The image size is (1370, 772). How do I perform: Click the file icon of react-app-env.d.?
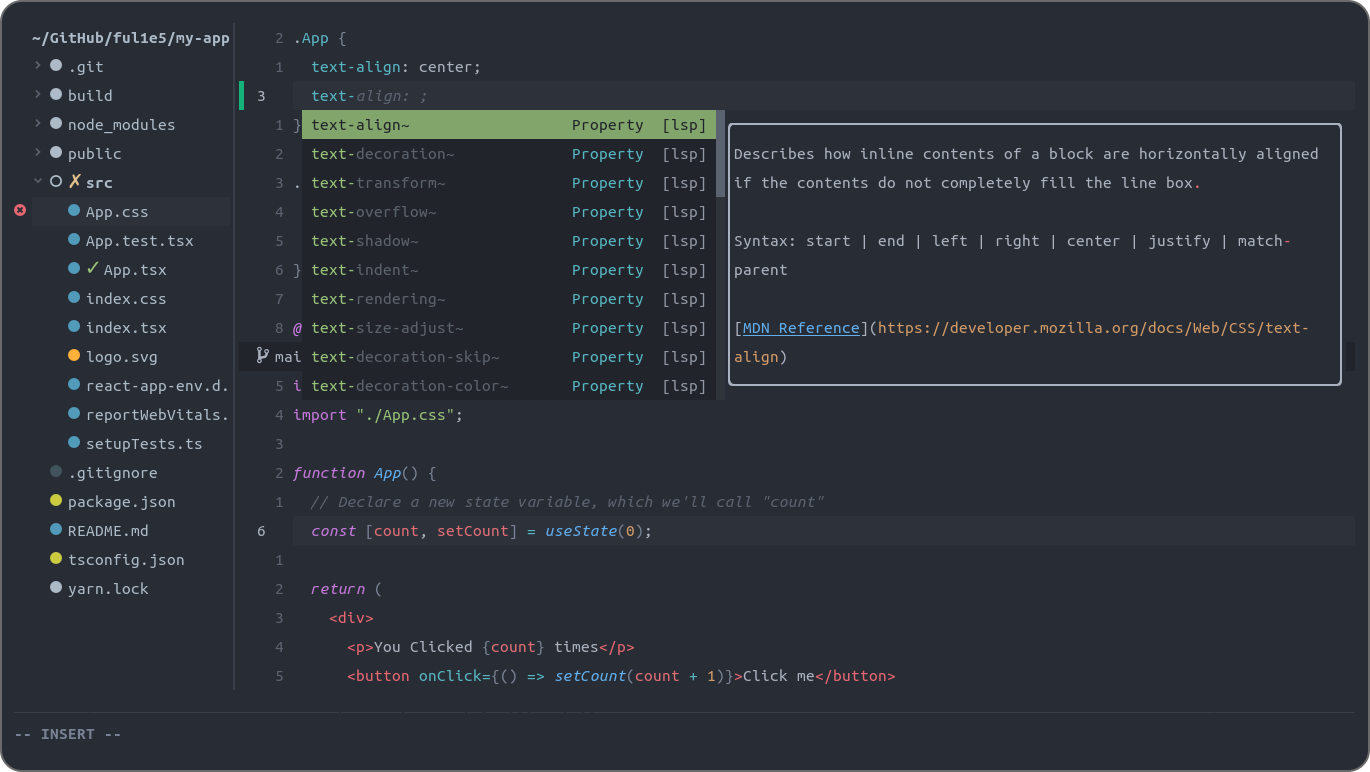(74, 385)
